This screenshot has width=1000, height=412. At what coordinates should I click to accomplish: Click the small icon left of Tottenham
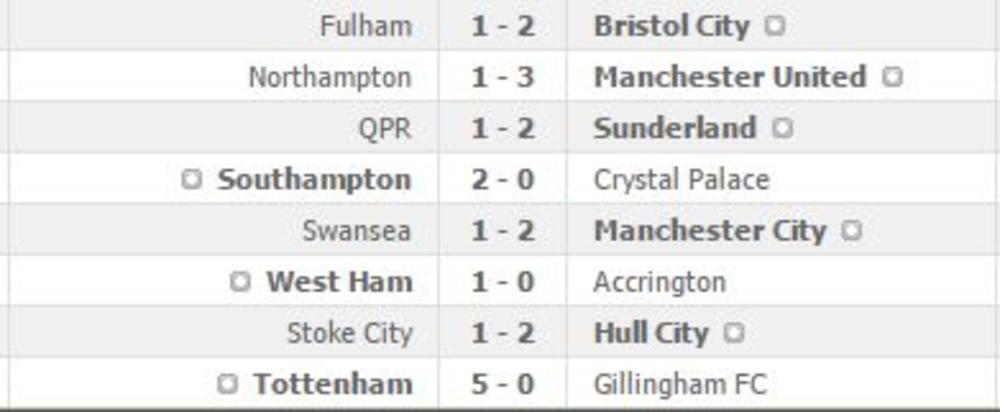click(x=227, y=384)
